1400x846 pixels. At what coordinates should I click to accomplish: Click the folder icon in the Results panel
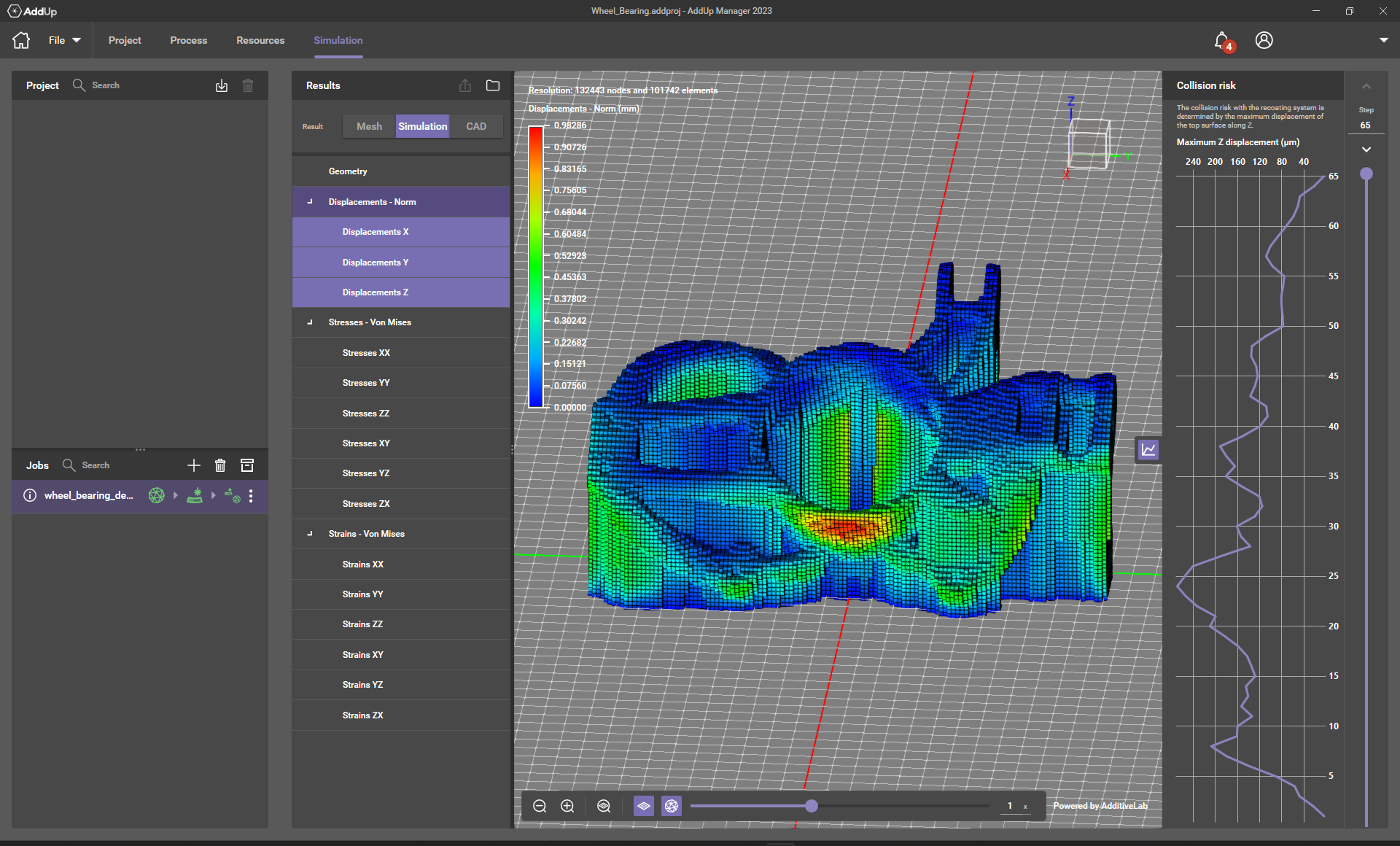[x=492, y=85]
